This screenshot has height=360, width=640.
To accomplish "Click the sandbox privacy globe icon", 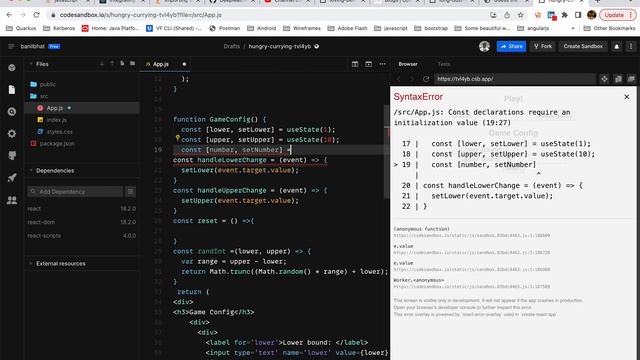I will 317,47.
